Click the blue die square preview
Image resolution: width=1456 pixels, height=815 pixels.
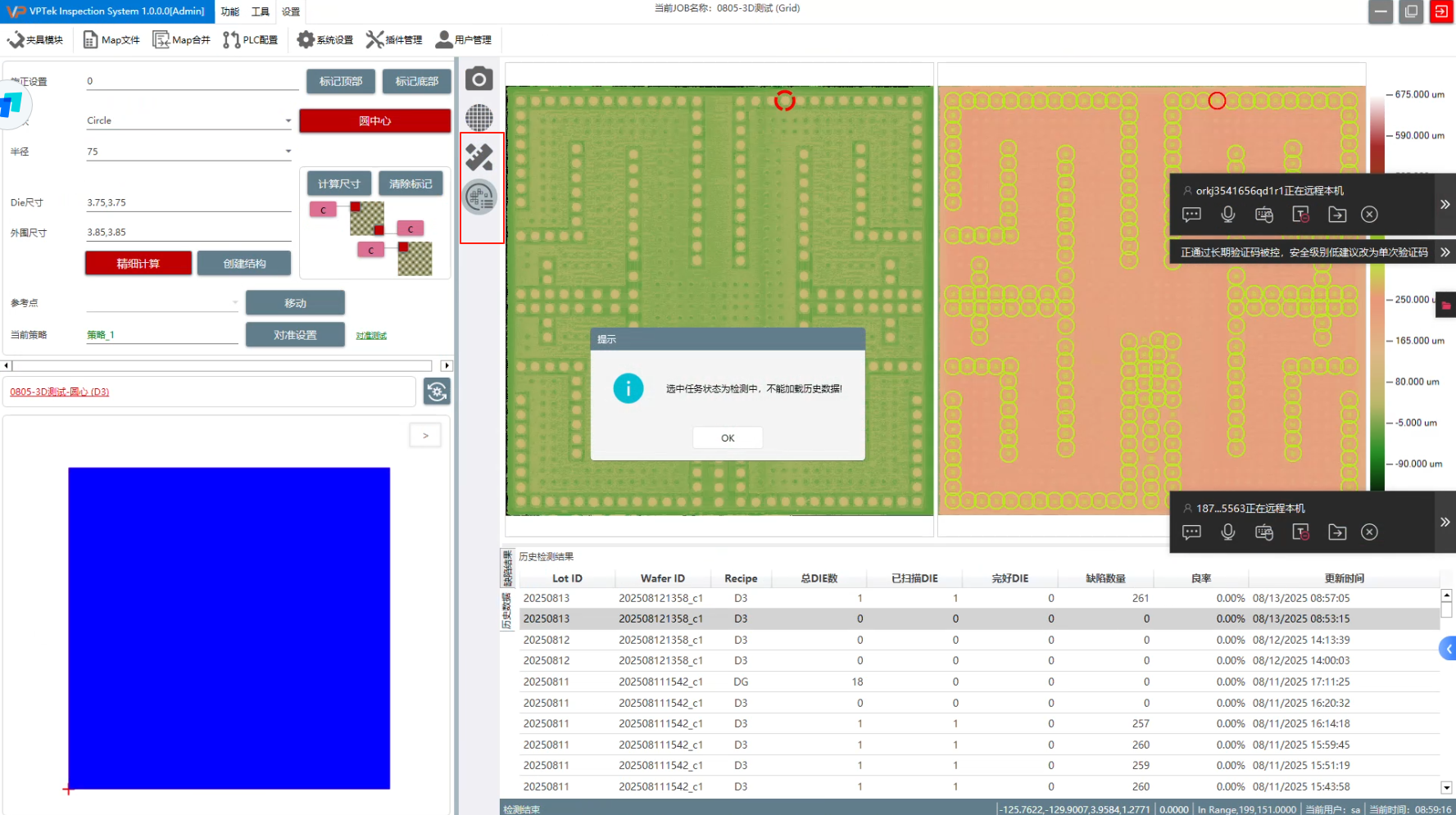(x=229, y=628)
